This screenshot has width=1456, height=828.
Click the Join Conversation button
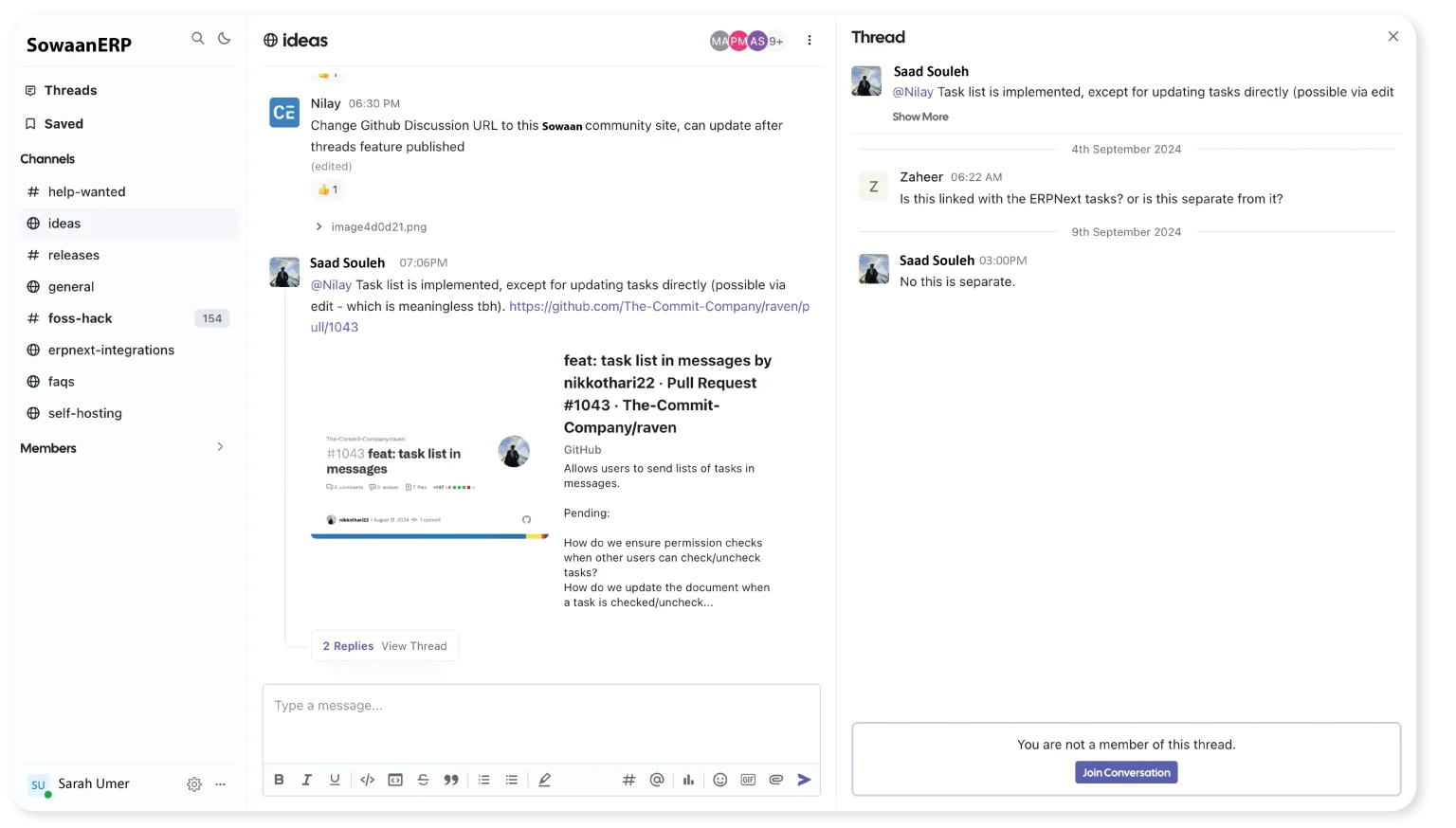coord(1126,773)
